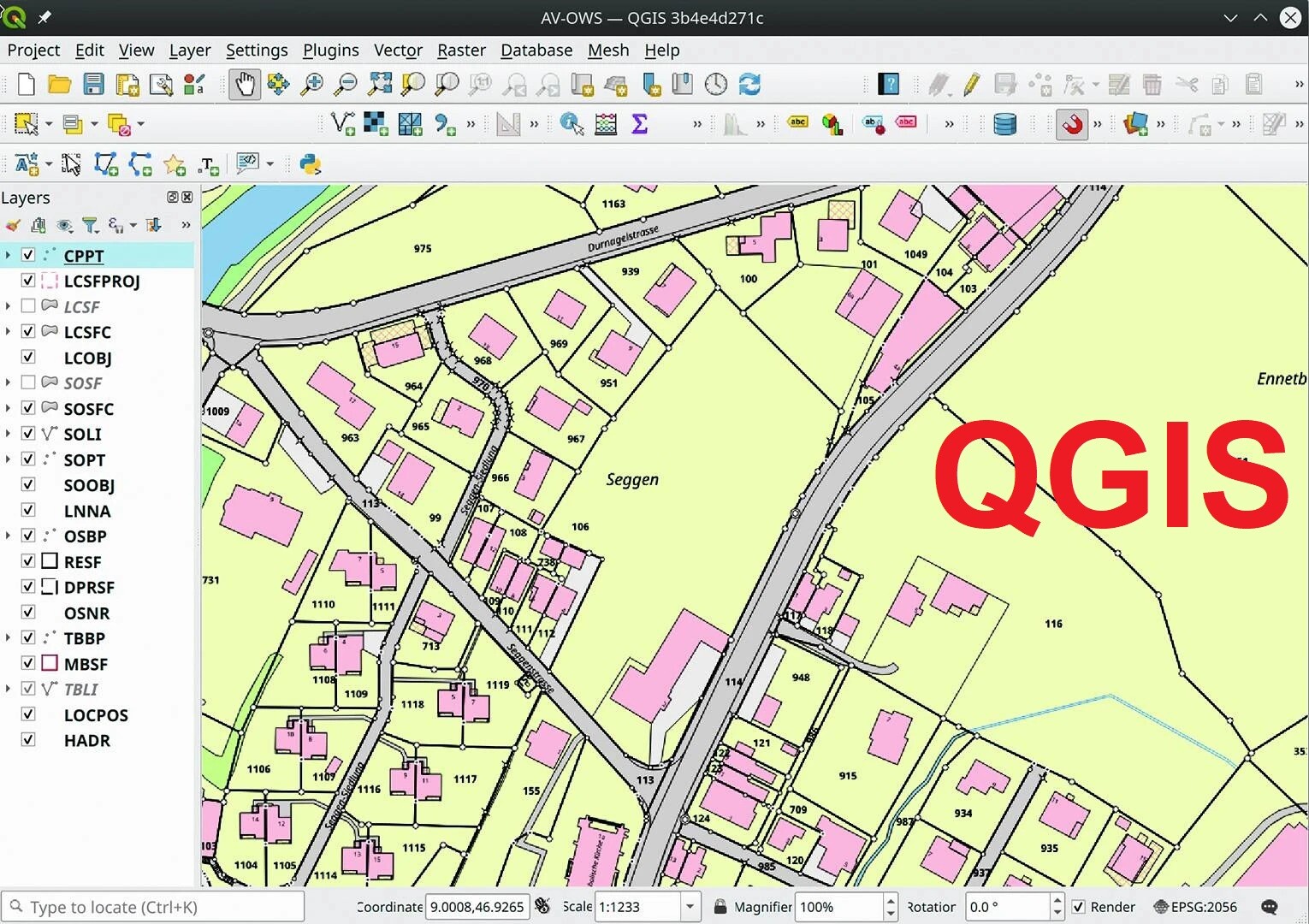Select the Pan Map hand tool
Image resolution: width=1309 pixels, height=924 pixels.
pyautogui.click(x=245, y=84)
